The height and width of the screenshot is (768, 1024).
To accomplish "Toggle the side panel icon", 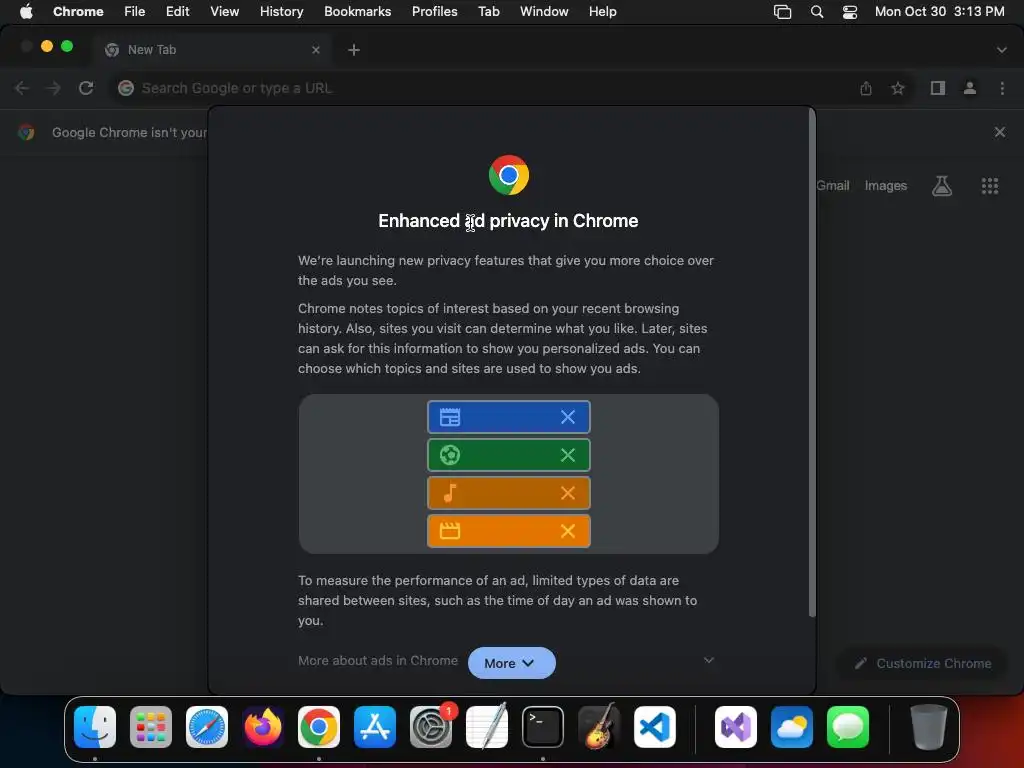I will [938, 88].
